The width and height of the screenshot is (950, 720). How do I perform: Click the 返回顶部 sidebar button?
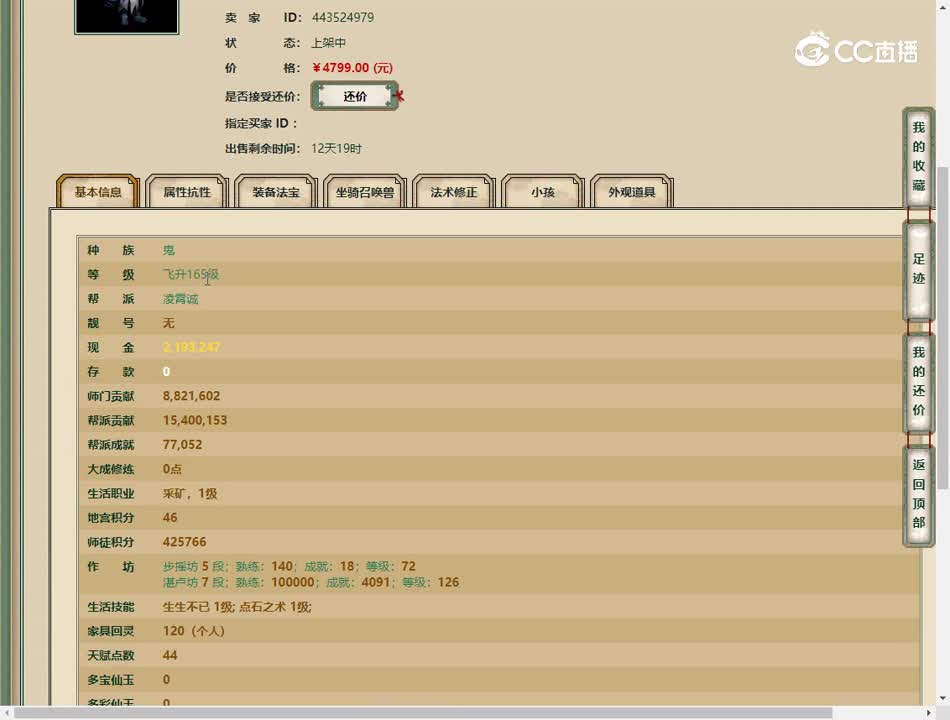tap(918, 495)
